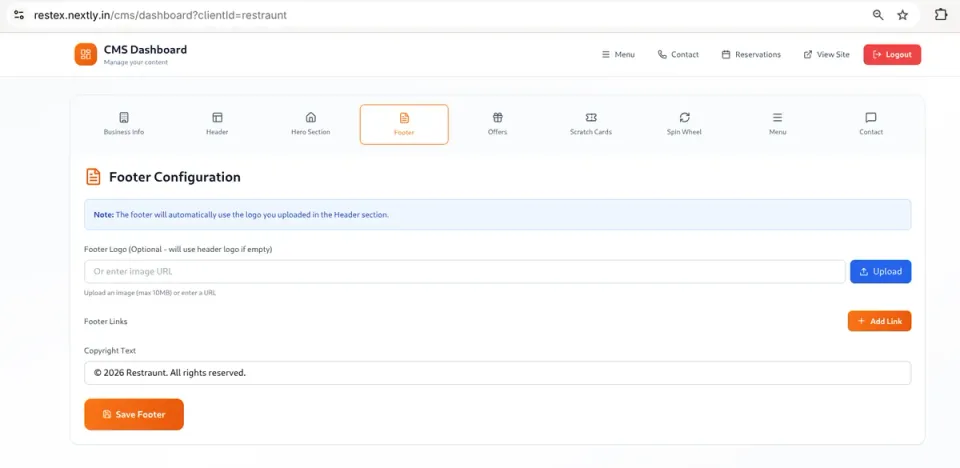
Task: Select the Footer tab
Action: click(404, 124)
